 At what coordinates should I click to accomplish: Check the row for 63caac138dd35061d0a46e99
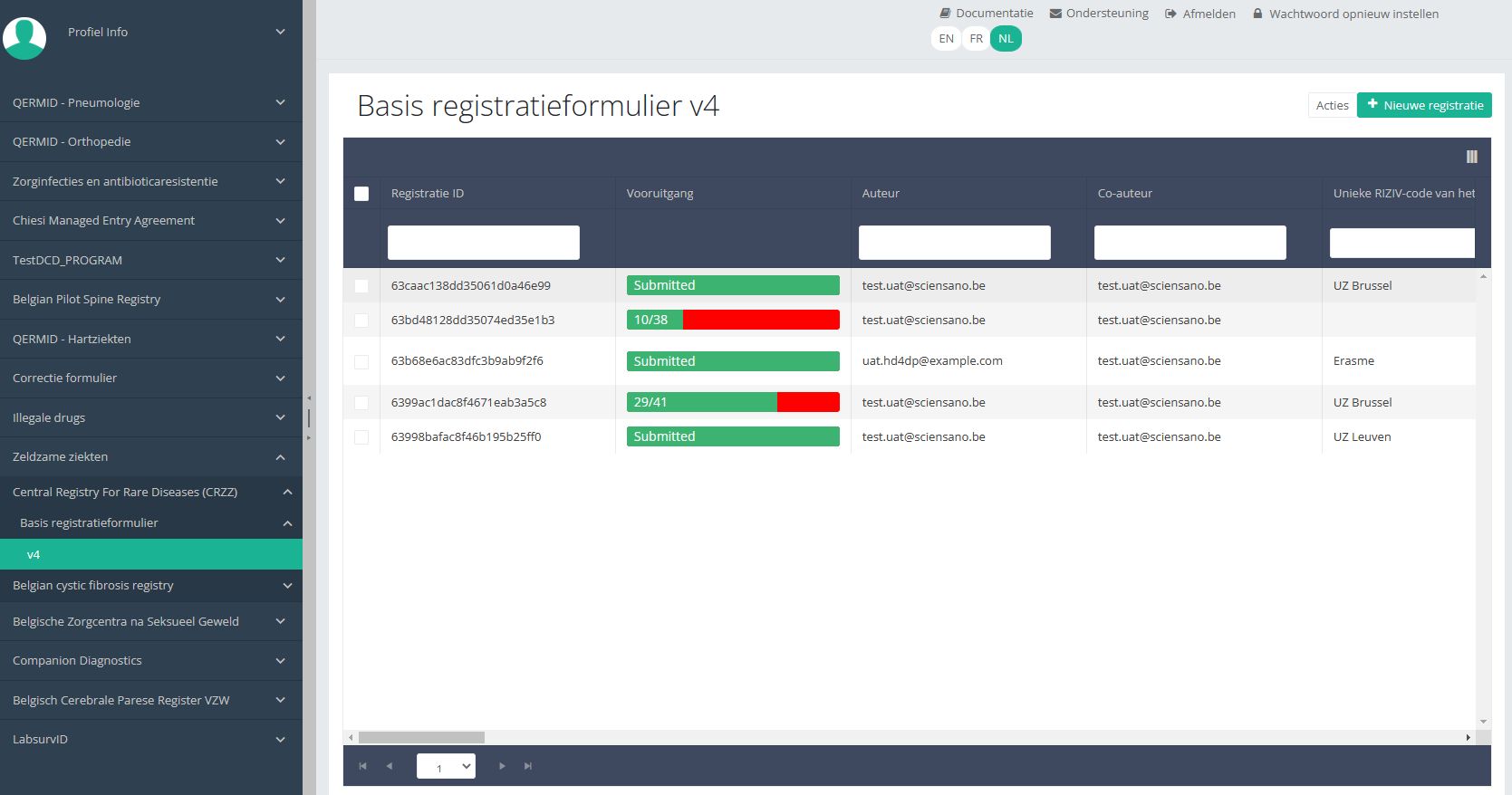tap(361, 286)
